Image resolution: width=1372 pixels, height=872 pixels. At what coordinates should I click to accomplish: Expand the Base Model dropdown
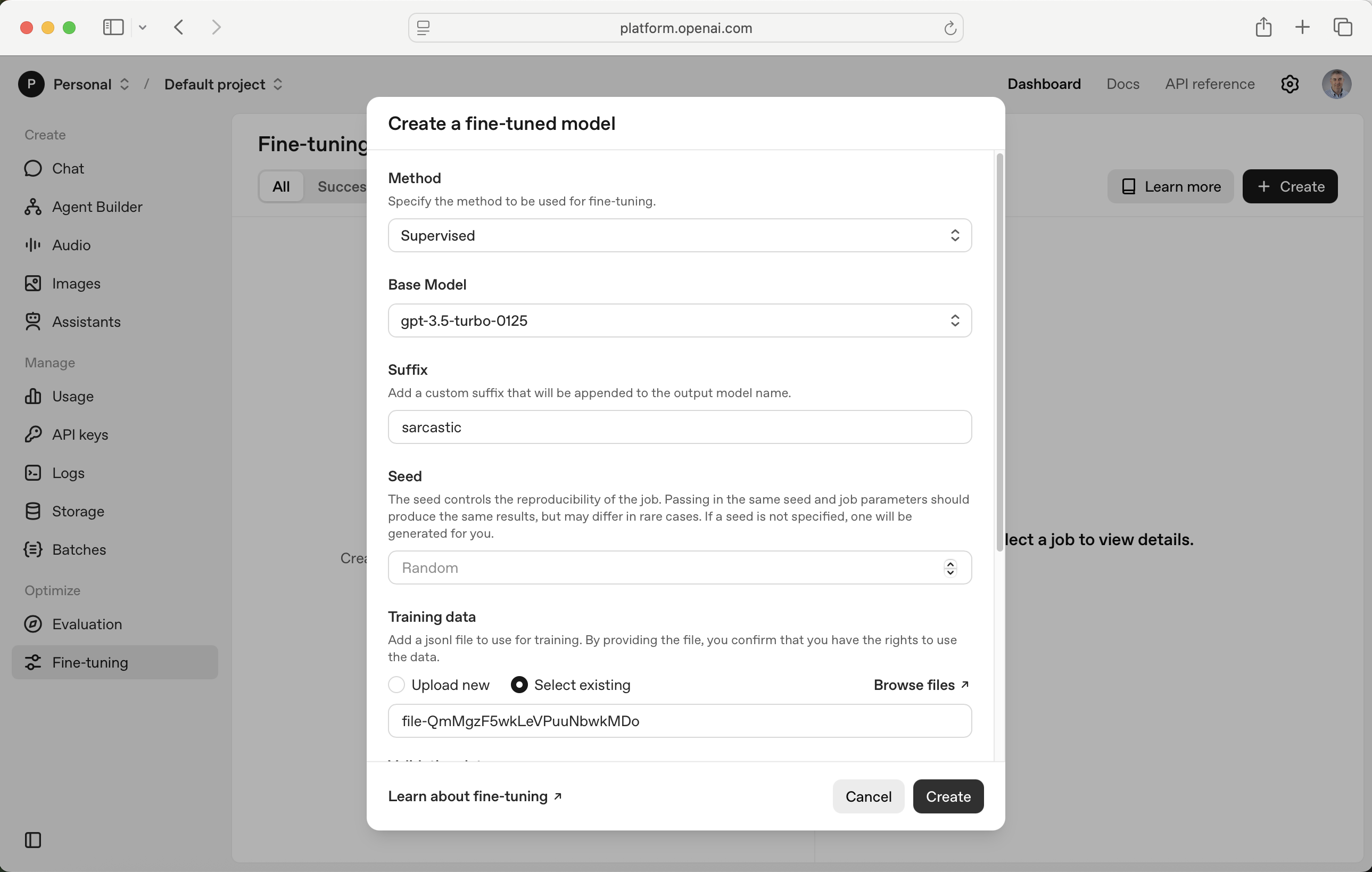click(x=679, y=320)
